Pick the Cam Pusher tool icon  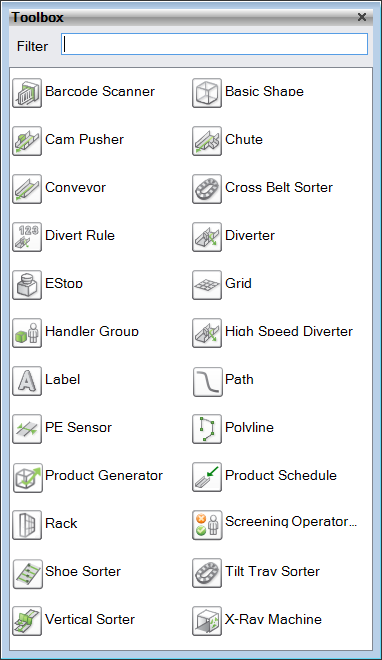click(27, 141)
